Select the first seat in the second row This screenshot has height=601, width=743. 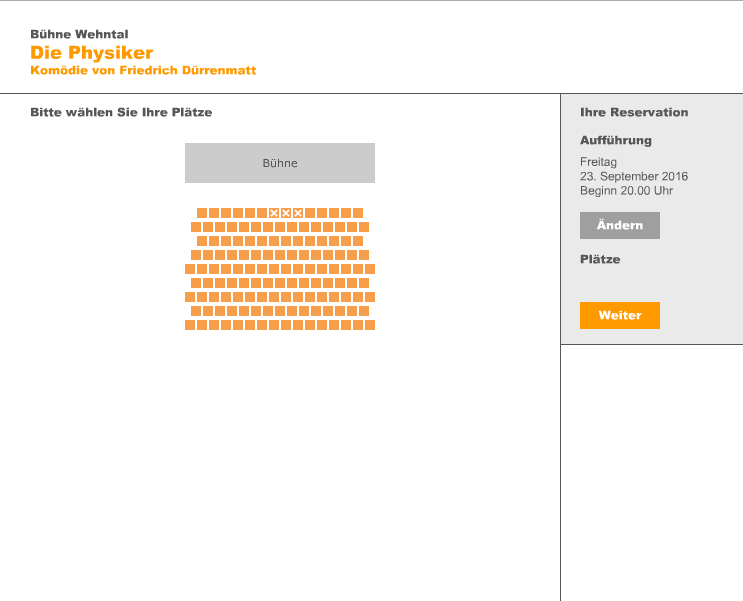point(196,227)
